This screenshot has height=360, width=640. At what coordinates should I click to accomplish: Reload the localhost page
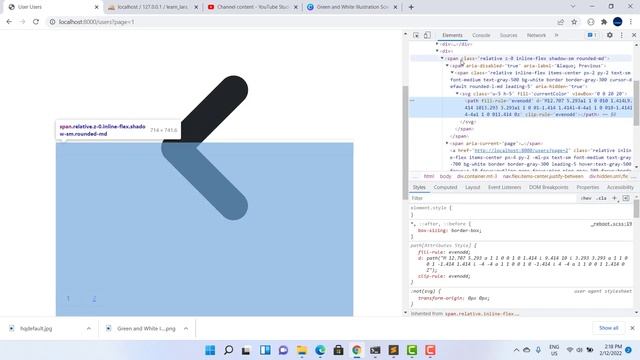coord(36,22)
